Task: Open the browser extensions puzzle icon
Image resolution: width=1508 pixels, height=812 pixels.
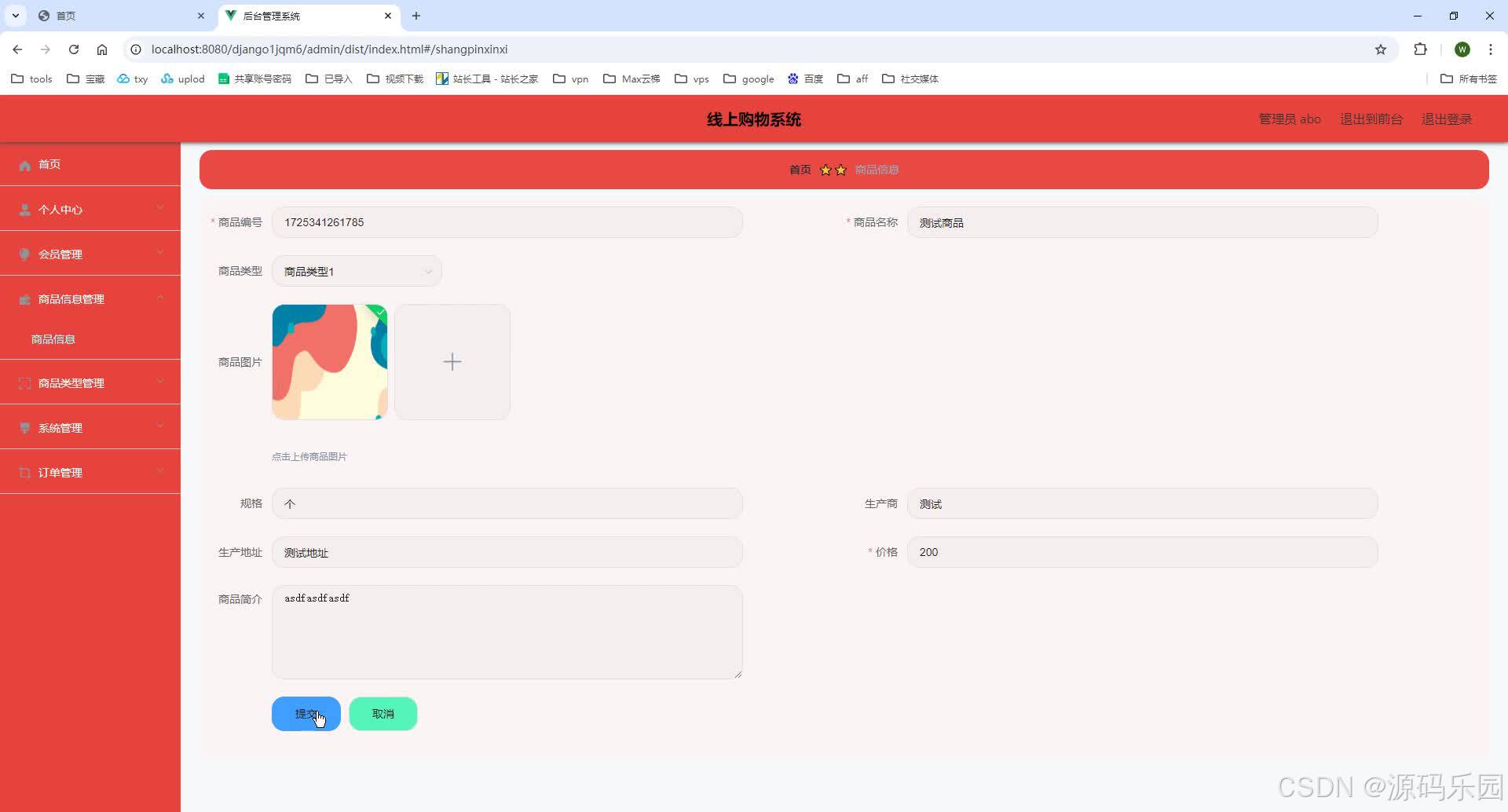Action: (x=1421, y=49)
